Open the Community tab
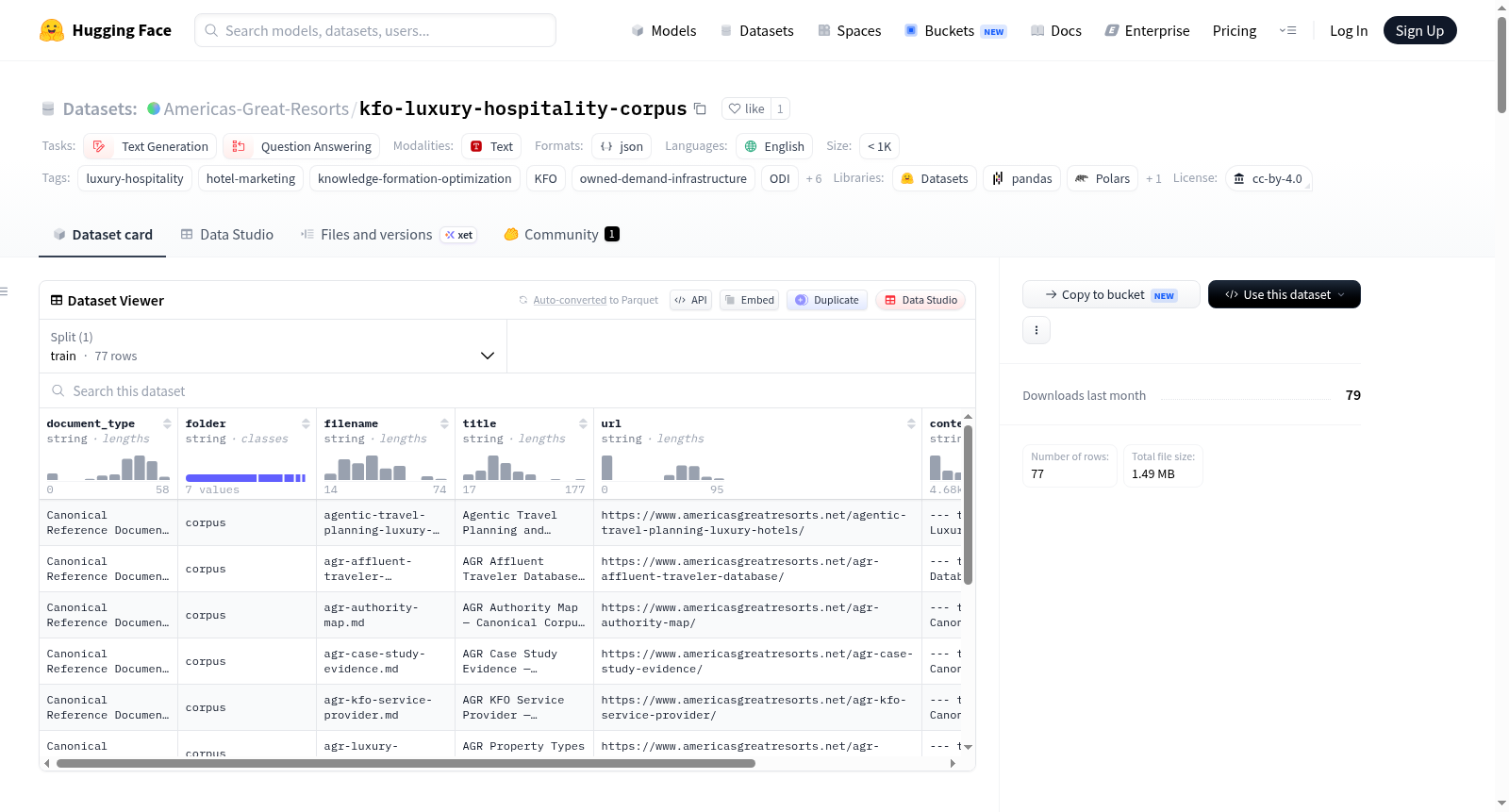Image resolution: width=1509 pixels, height=812 pixels. [561, 235]
